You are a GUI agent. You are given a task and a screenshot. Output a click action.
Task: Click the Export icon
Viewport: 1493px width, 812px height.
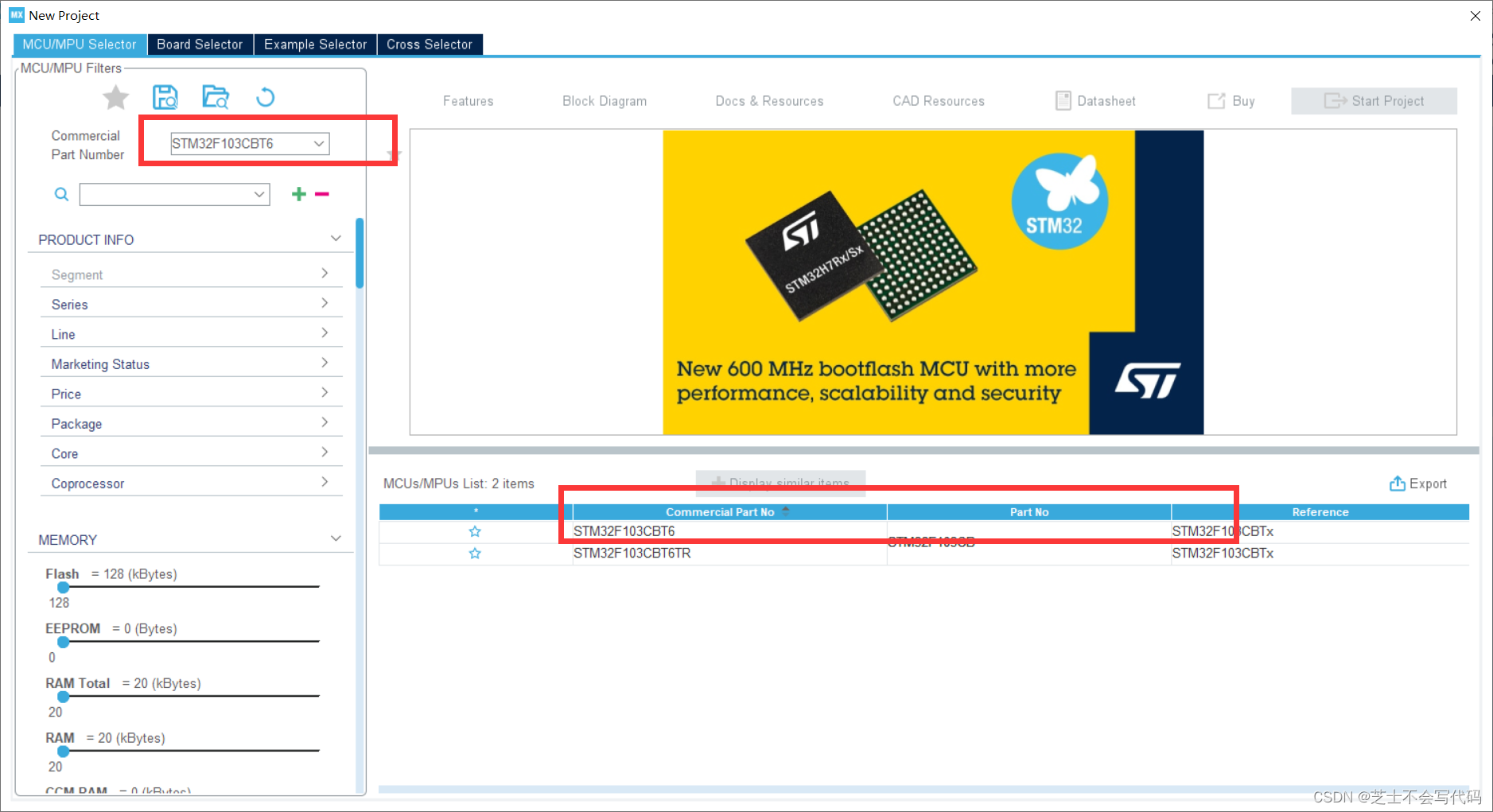[1397, 484]
